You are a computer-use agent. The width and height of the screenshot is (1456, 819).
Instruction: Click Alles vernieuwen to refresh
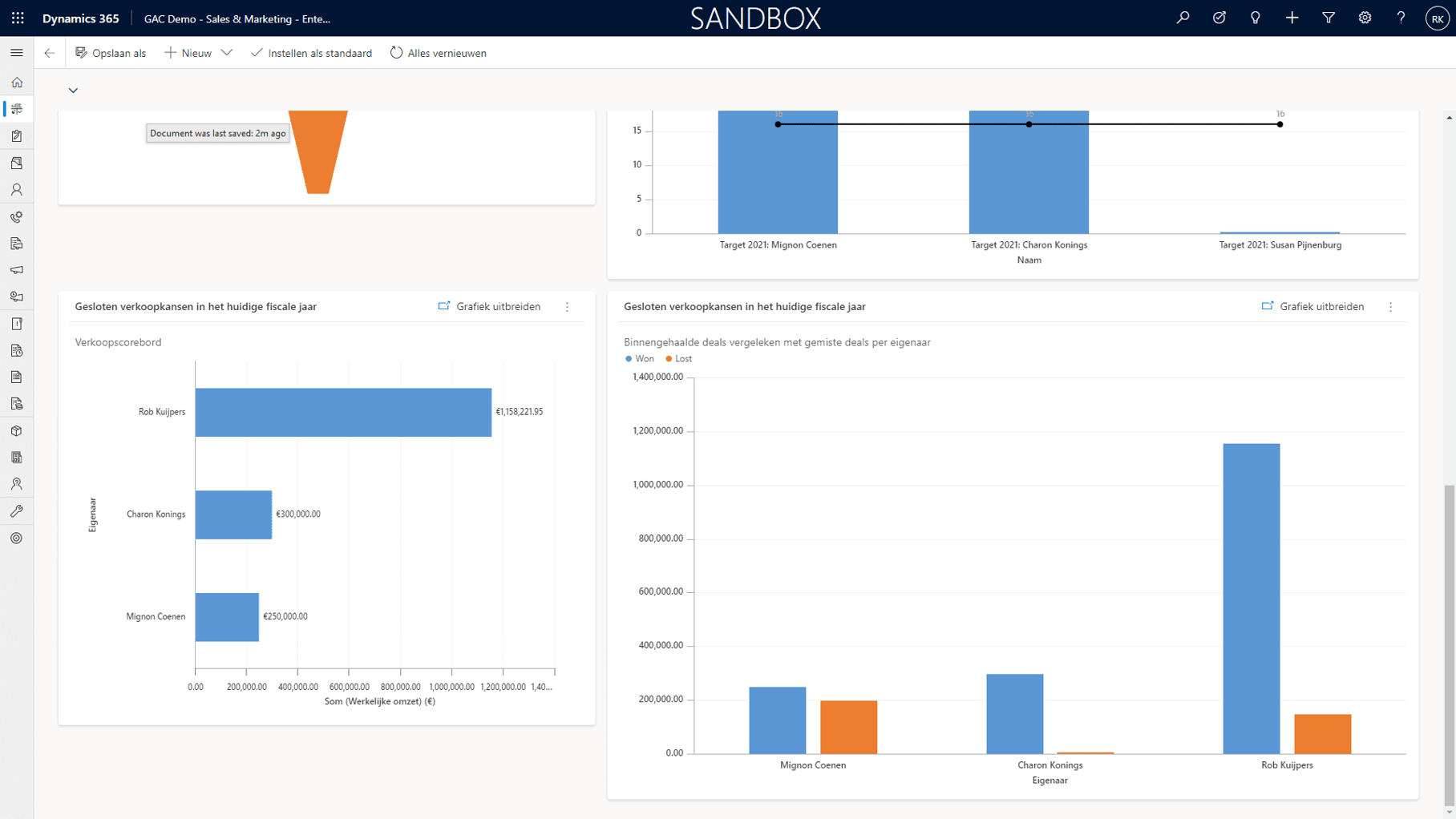pos(439,53)
